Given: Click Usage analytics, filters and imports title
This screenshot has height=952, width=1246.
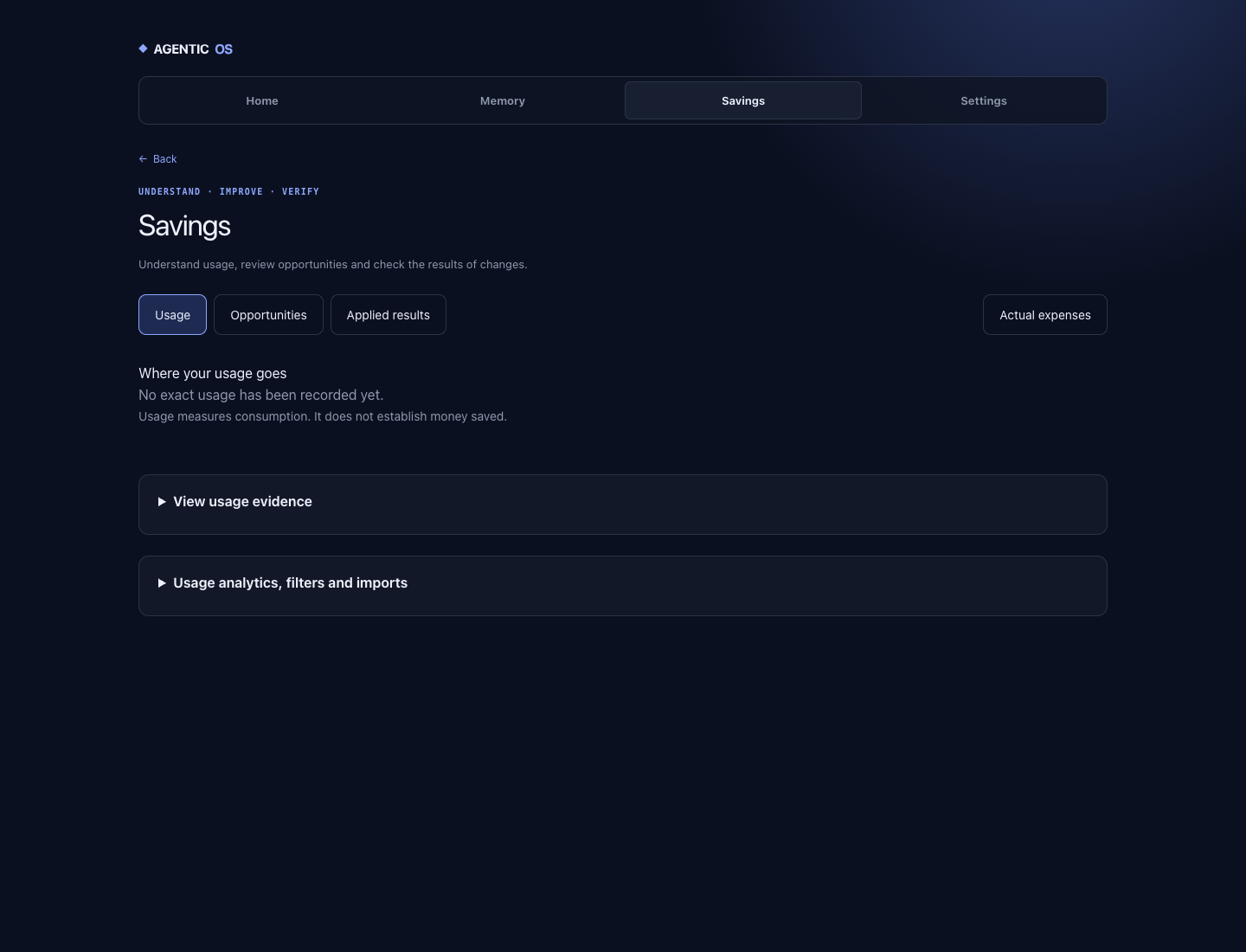Looking at the screenshot, I should 290,583.
